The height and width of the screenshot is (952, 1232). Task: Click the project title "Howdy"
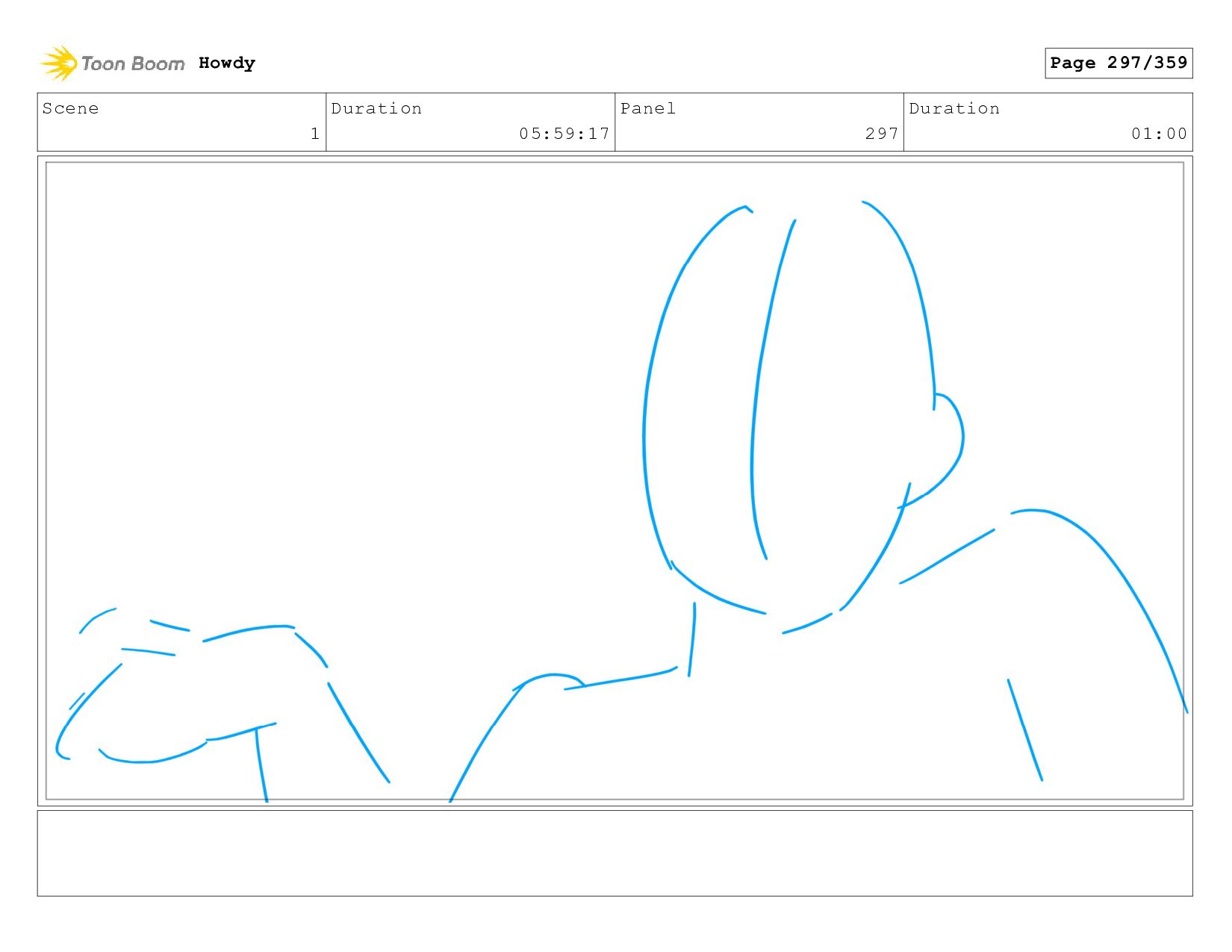coord(227,63)
